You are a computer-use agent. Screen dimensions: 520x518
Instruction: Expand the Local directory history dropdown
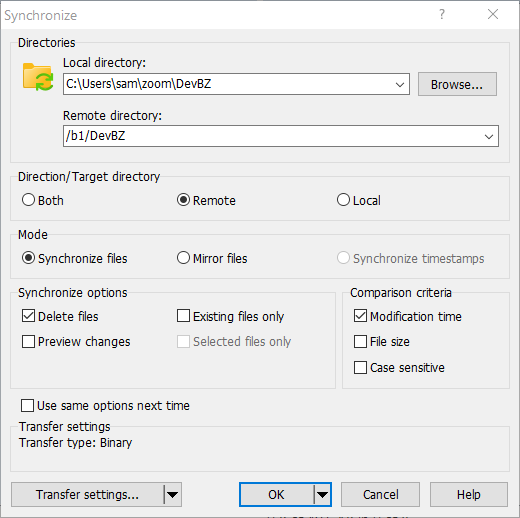pos(400,84)
